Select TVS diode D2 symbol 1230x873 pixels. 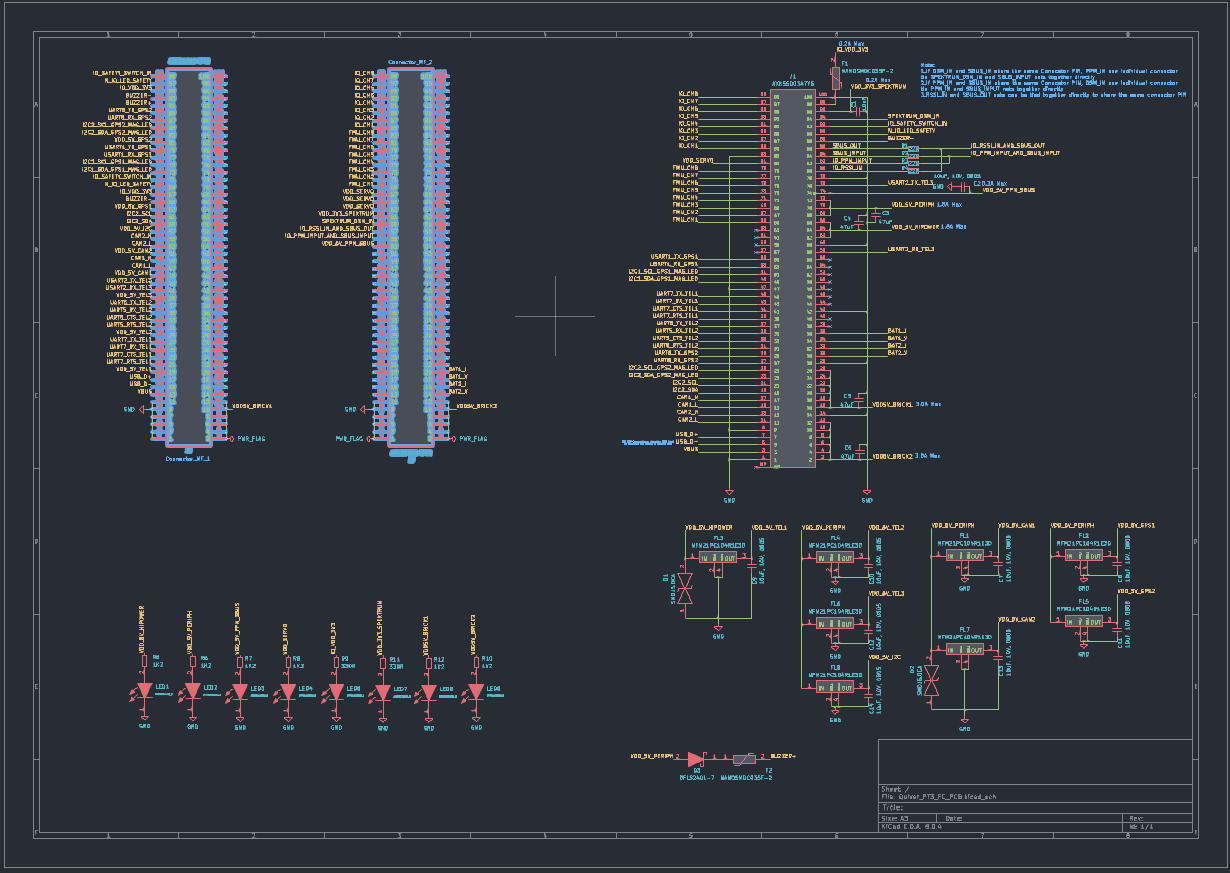[933, 682]
